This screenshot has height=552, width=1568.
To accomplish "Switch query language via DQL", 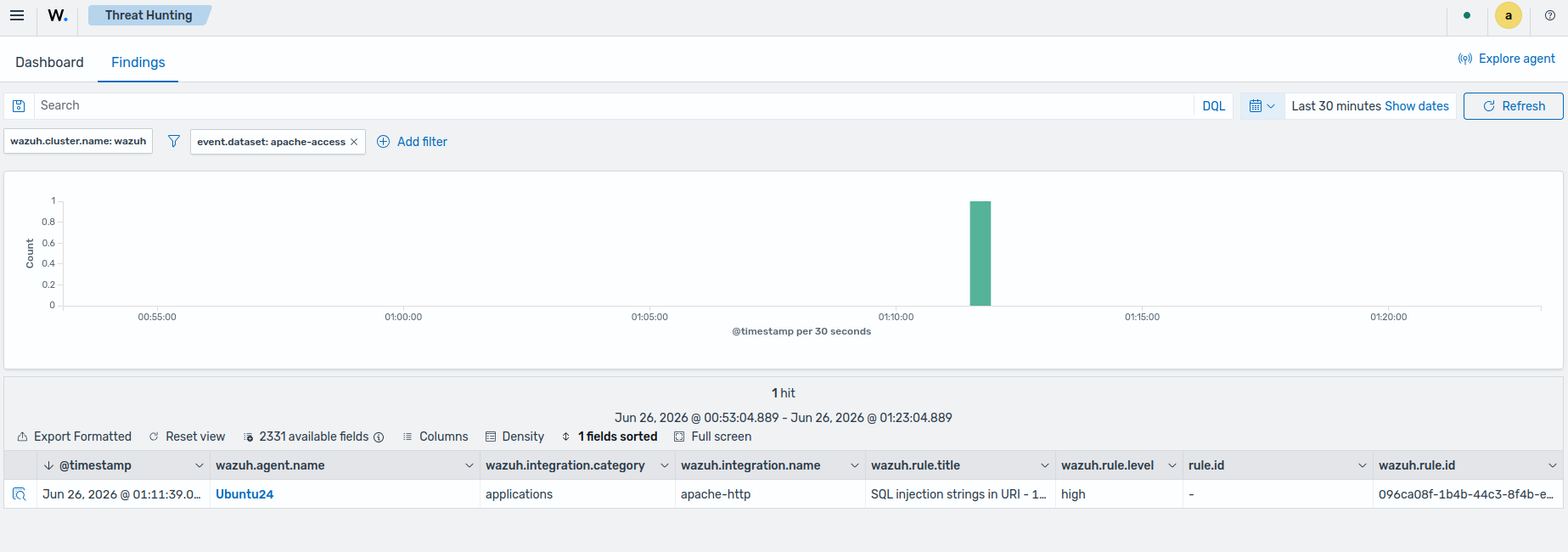I will click(x=1213, y=106).
